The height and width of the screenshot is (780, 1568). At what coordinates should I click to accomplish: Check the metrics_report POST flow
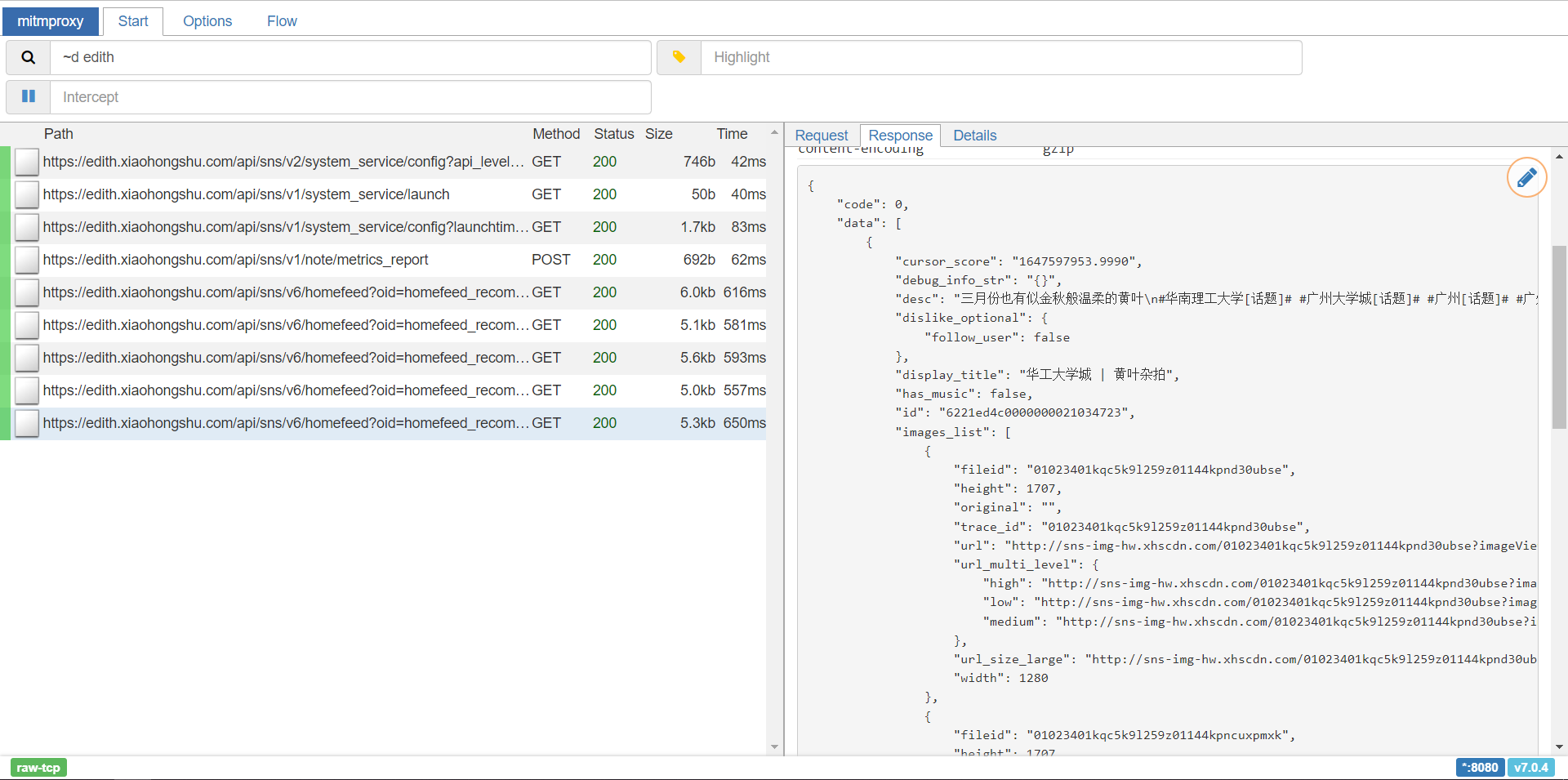(26, 260)
